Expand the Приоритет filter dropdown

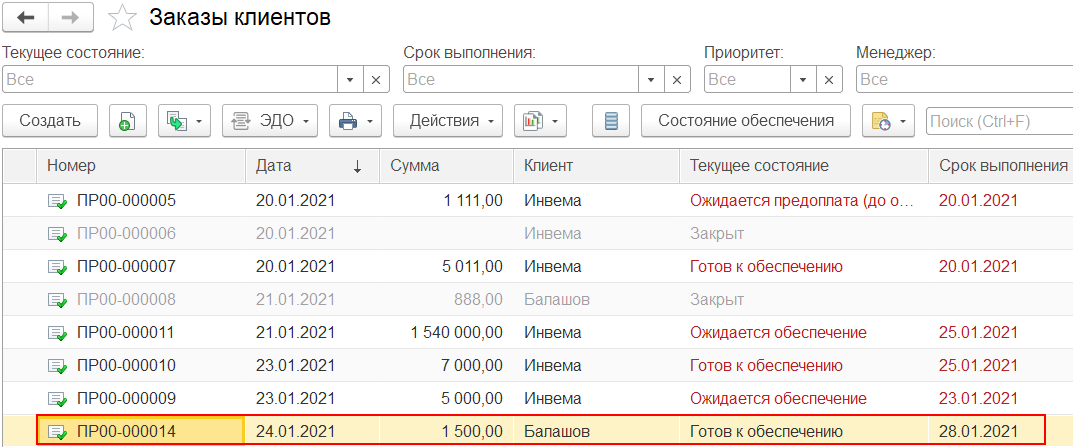click(803, 79)
